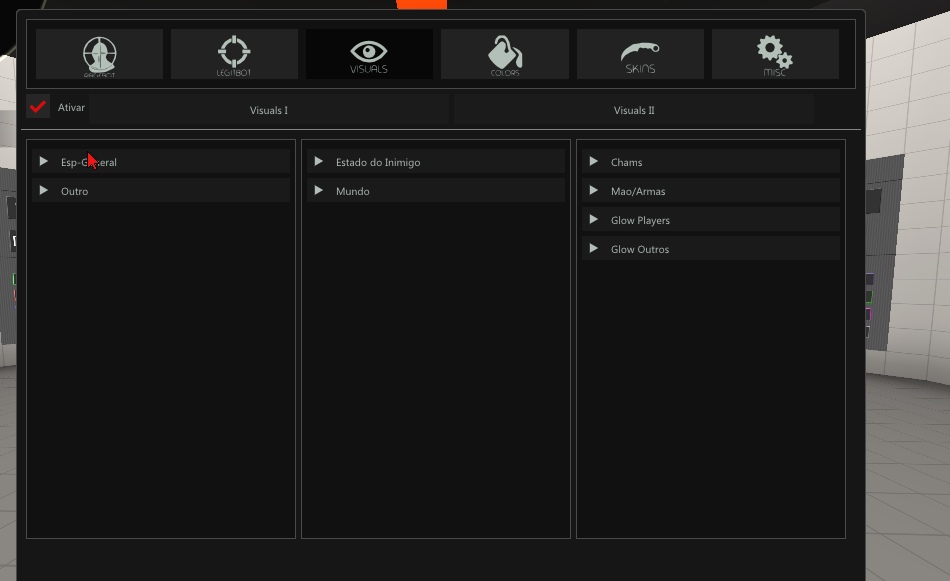This screenshot has height=581, width=950.
Task: Expand the Estado do Inimigo arrow
Action: (318, 161)
